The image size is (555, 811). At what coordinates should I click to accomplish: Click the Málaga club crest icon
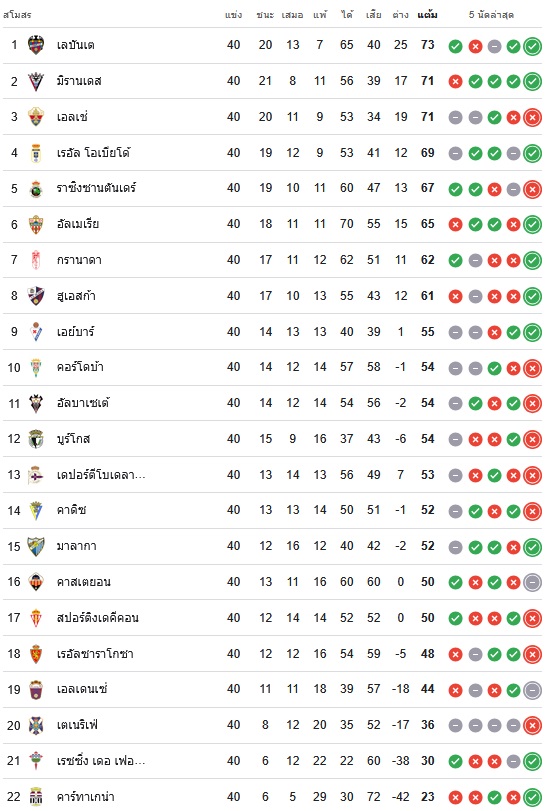[x=36, y=546]
